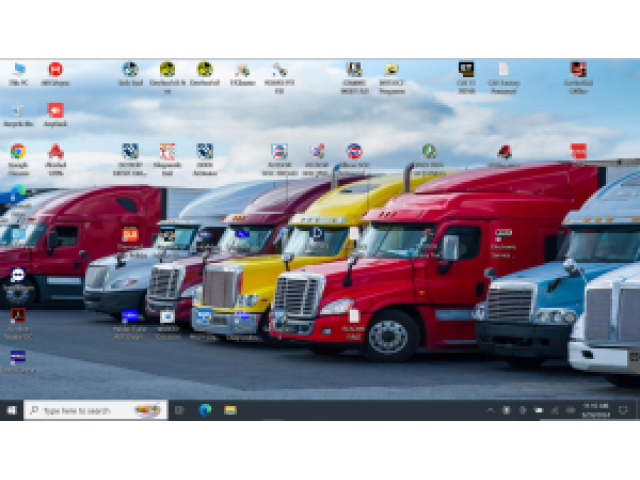Open the CAT ET shortcut
Screen dimensions: 640x480
pyautogui.click(x=466, y=71)
